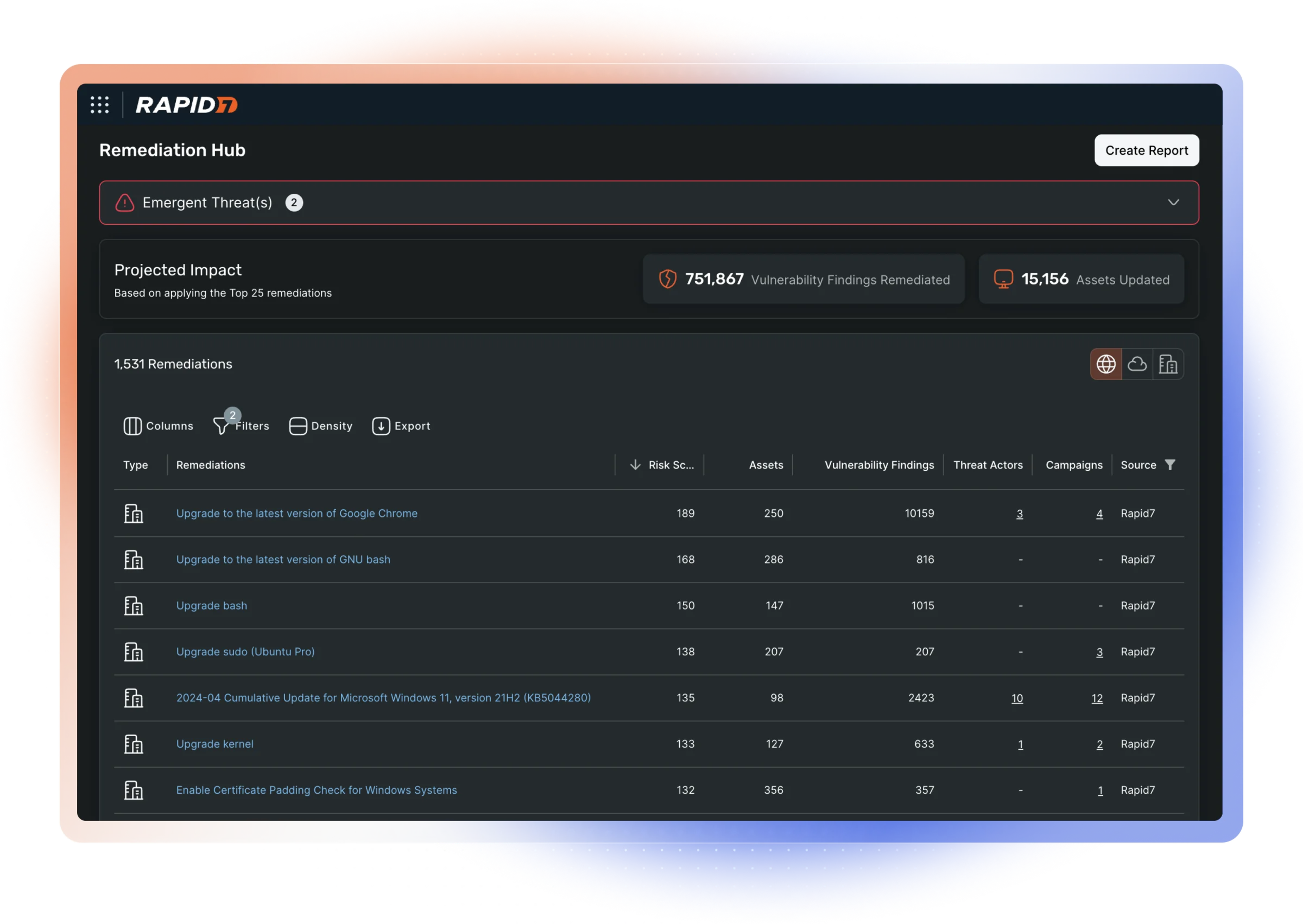Open the Columns chooser
This screenshot has width=1303, height=924.
(x=158, y=426)
